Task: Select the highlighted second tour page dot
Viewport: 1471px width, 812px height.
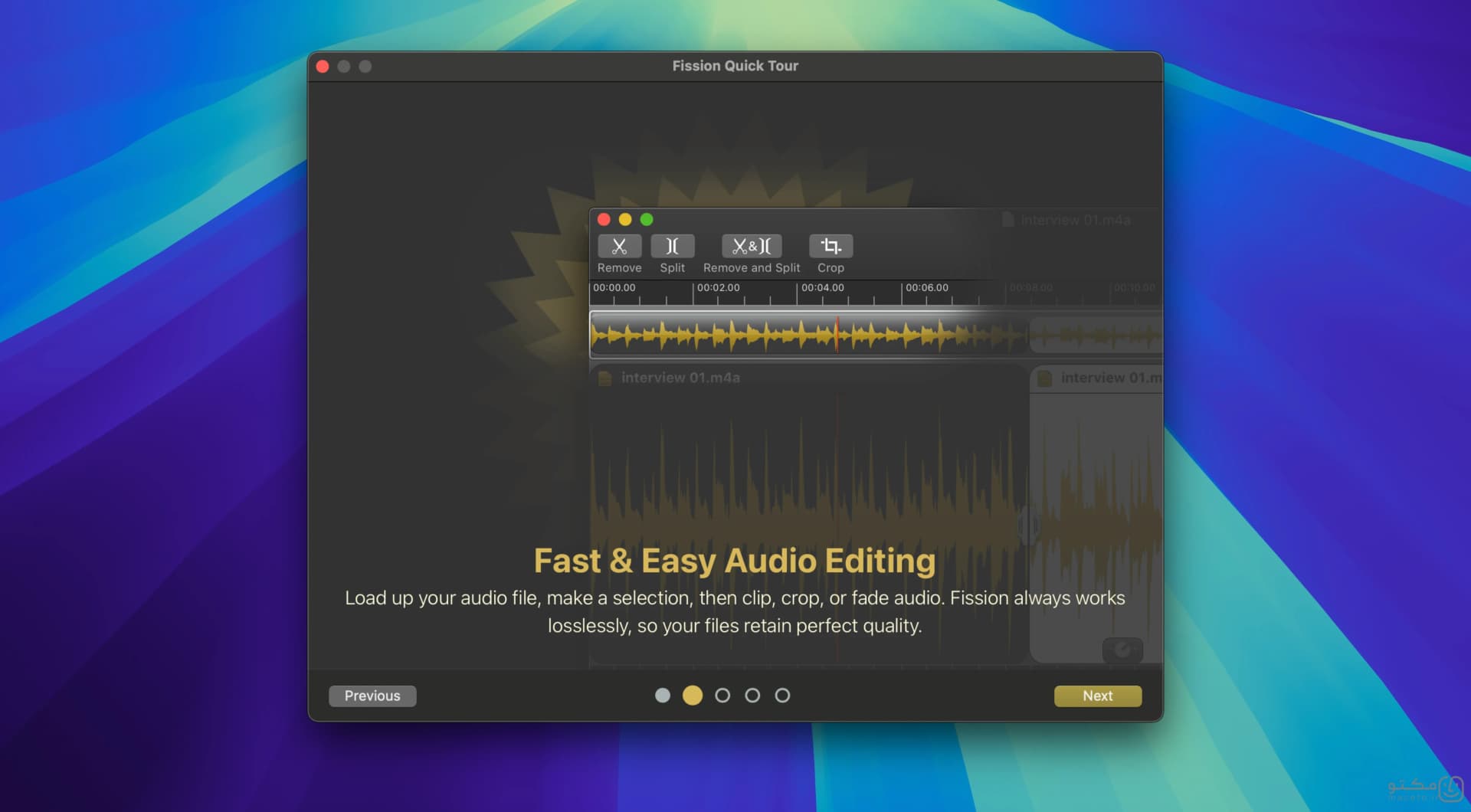Action: 693,696
